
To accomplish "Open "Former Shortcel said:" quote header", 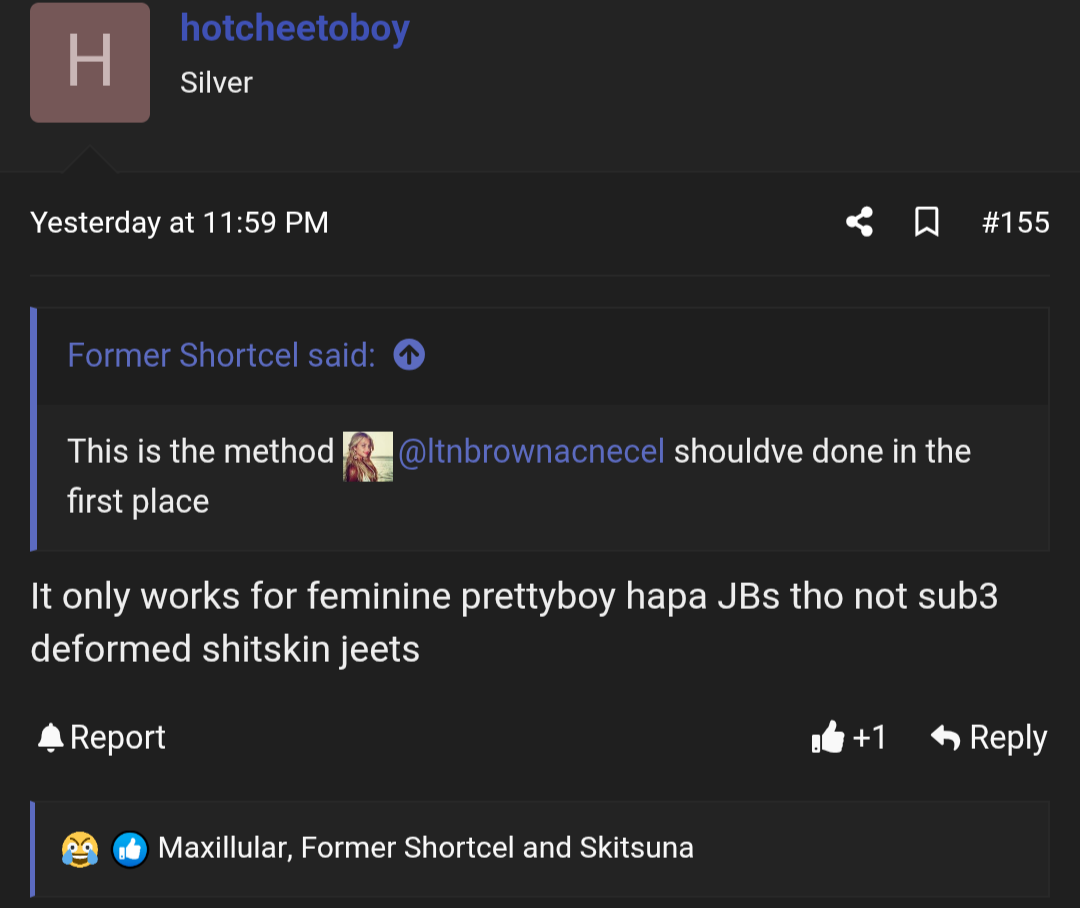I will [x=221, y=354].
